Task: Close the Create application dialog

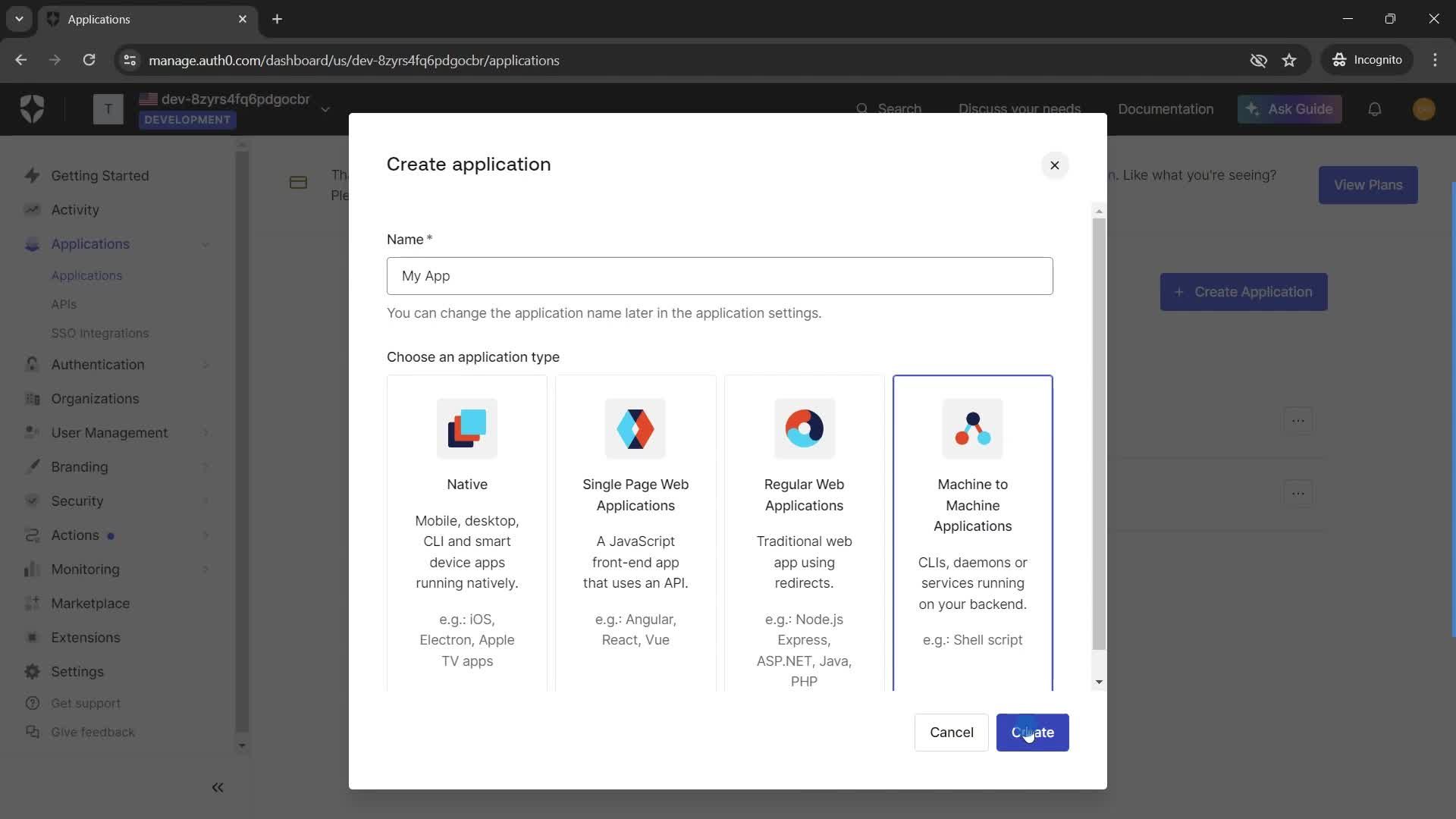Action: 1054,165
